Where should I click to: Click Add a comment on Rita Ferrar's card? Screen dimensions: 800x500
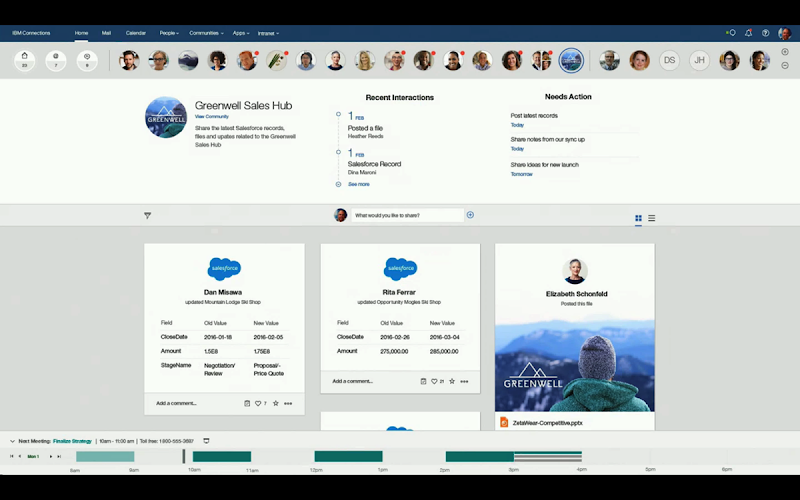click(353, 381)
